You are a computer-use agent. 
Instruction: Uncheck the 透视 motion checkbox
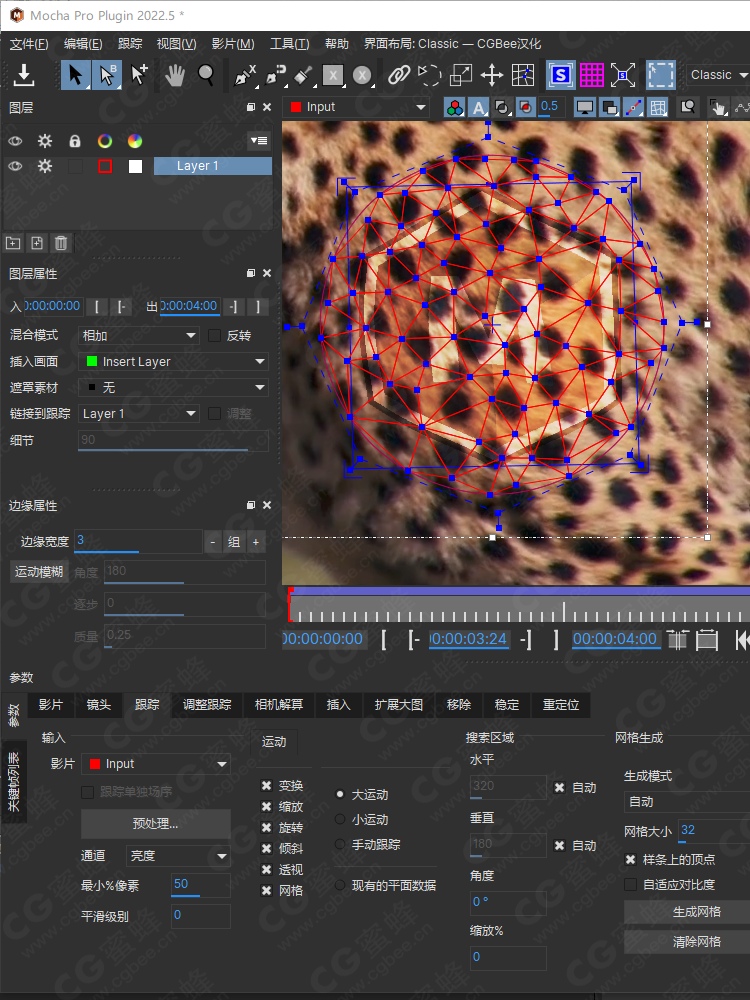267,870
